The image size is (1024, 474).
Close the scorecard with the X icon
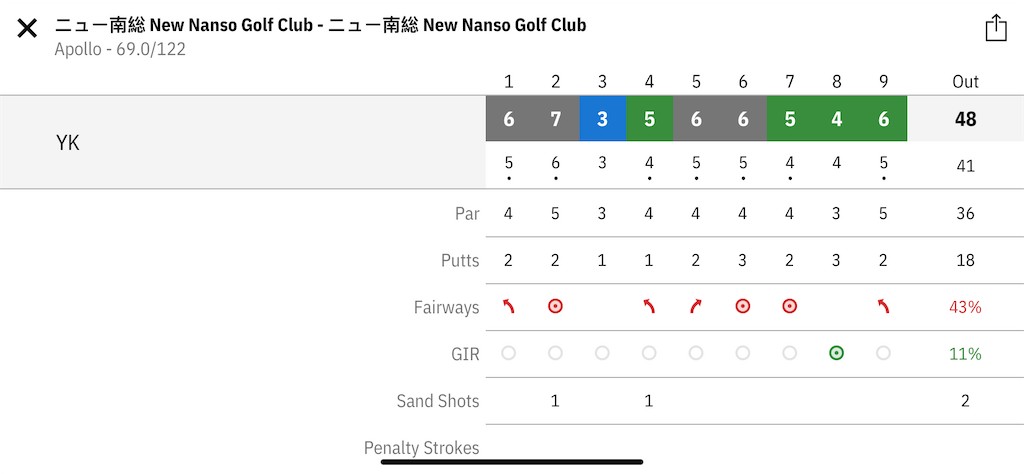(x=27, y=28)
